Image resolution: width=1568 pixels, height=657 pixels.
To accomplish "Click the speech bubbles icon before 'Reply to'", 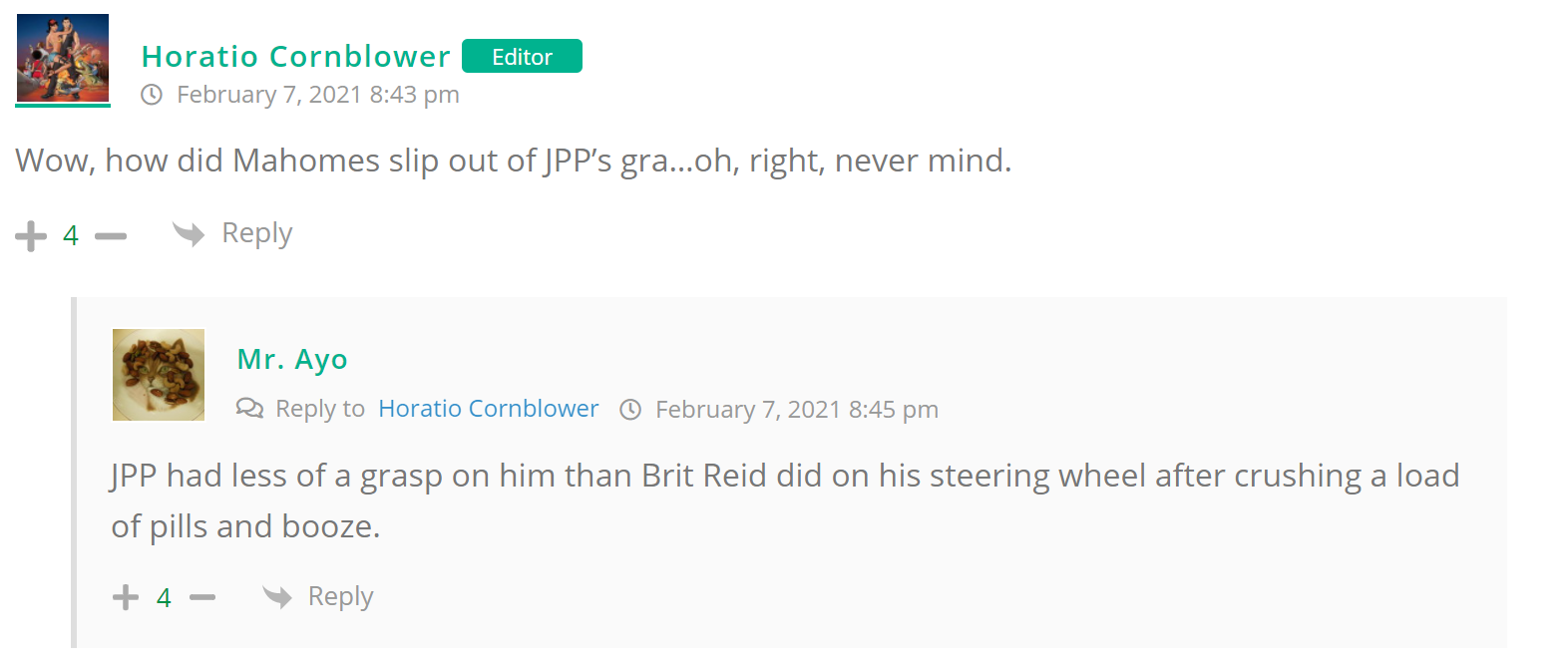I will pos(249,409).
